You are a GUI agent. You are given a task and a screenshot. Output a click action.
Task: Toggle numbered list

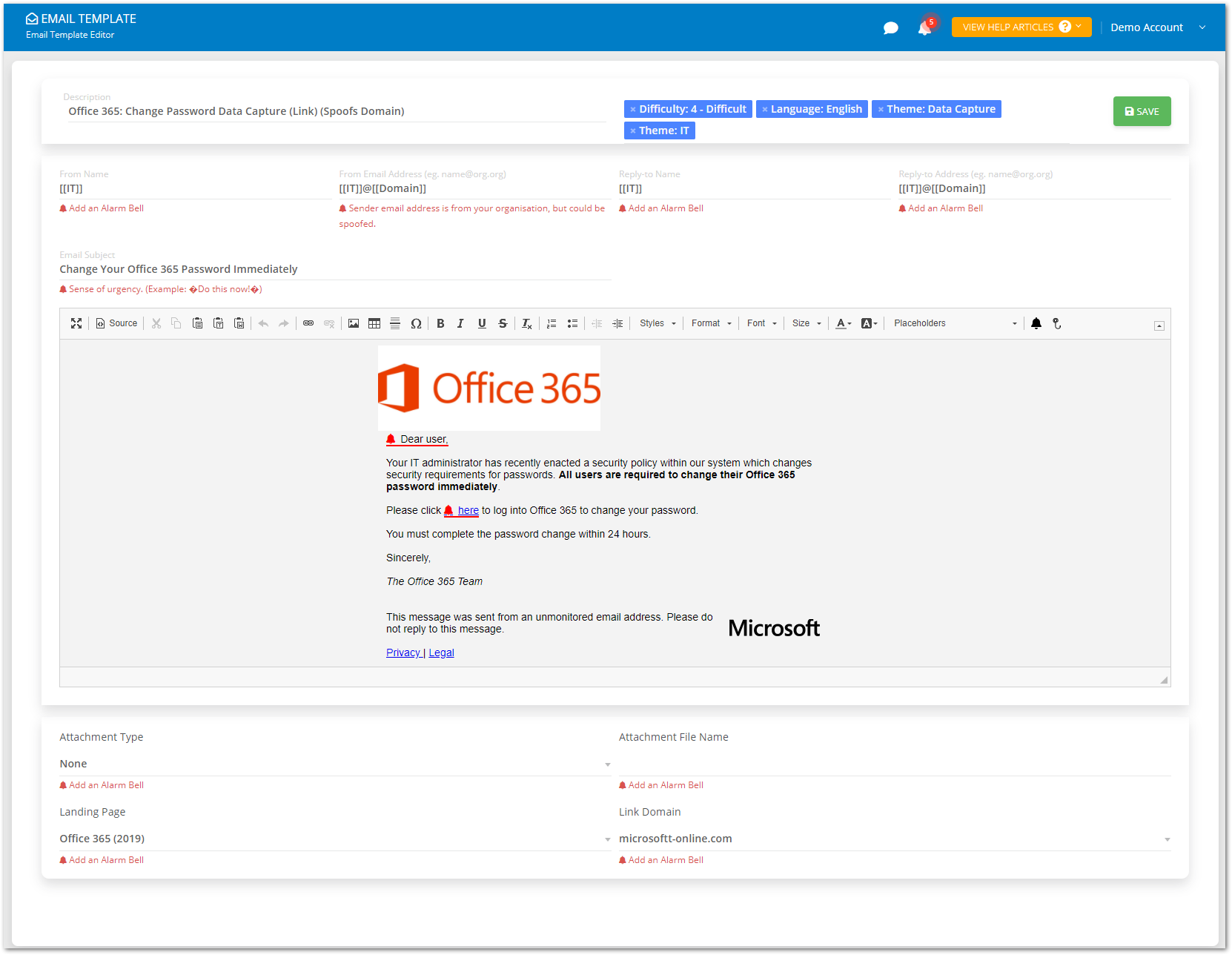[x=552, y=323]
